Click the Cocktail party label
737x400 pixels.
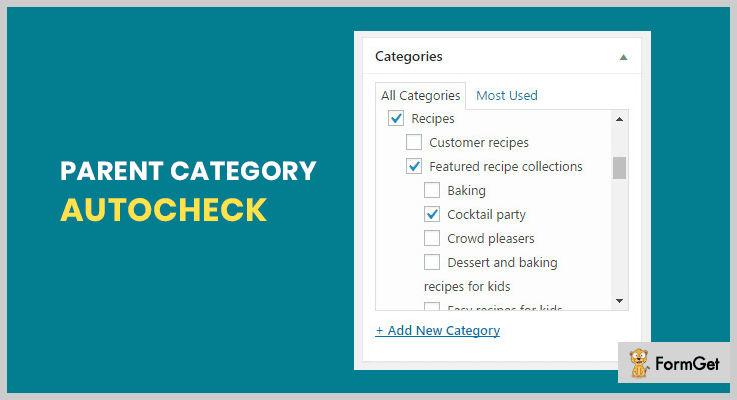pyautogui.click(x=486, y=214)
